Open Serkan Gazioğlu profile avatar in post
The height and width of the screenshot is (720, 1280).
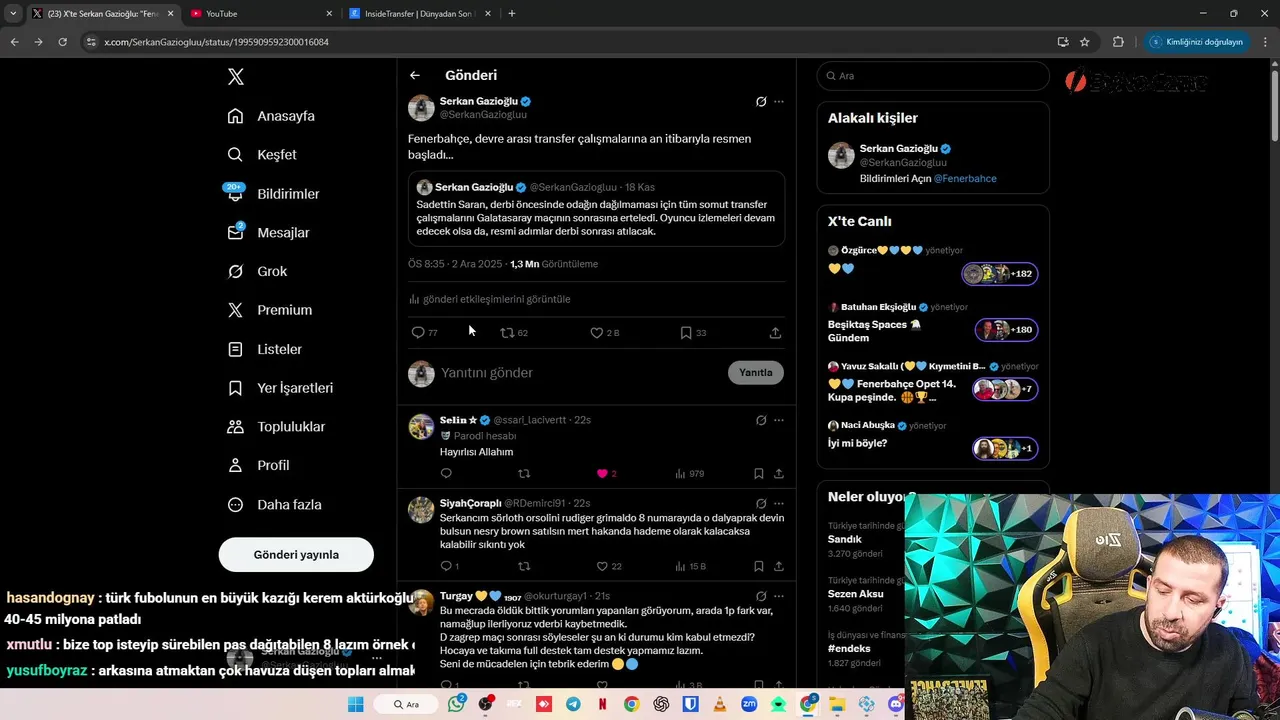[x=421, y=108]
